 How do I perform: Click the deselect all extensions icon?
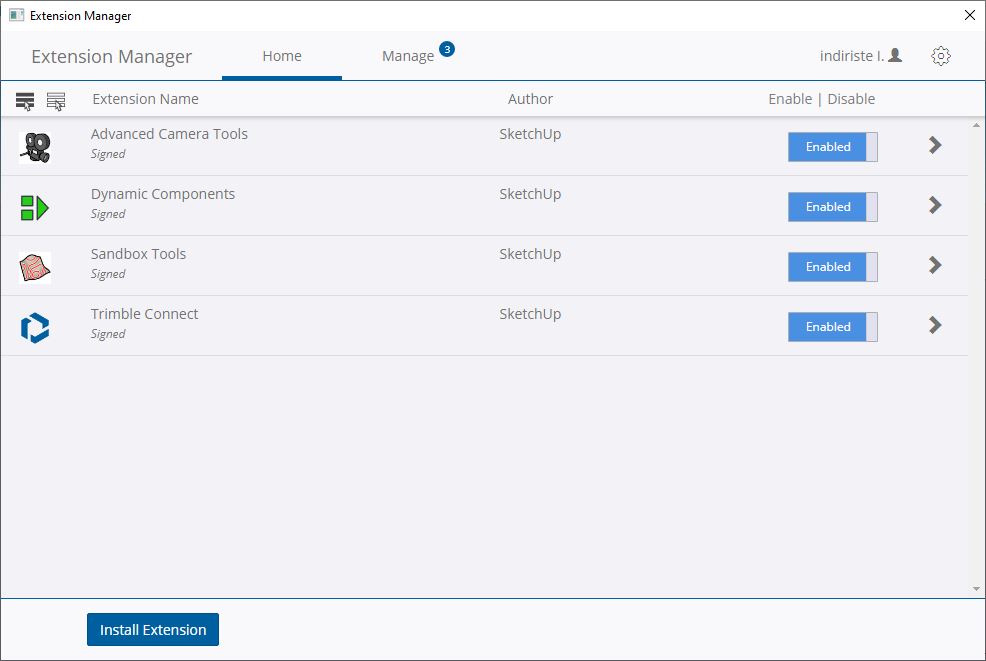56,101
